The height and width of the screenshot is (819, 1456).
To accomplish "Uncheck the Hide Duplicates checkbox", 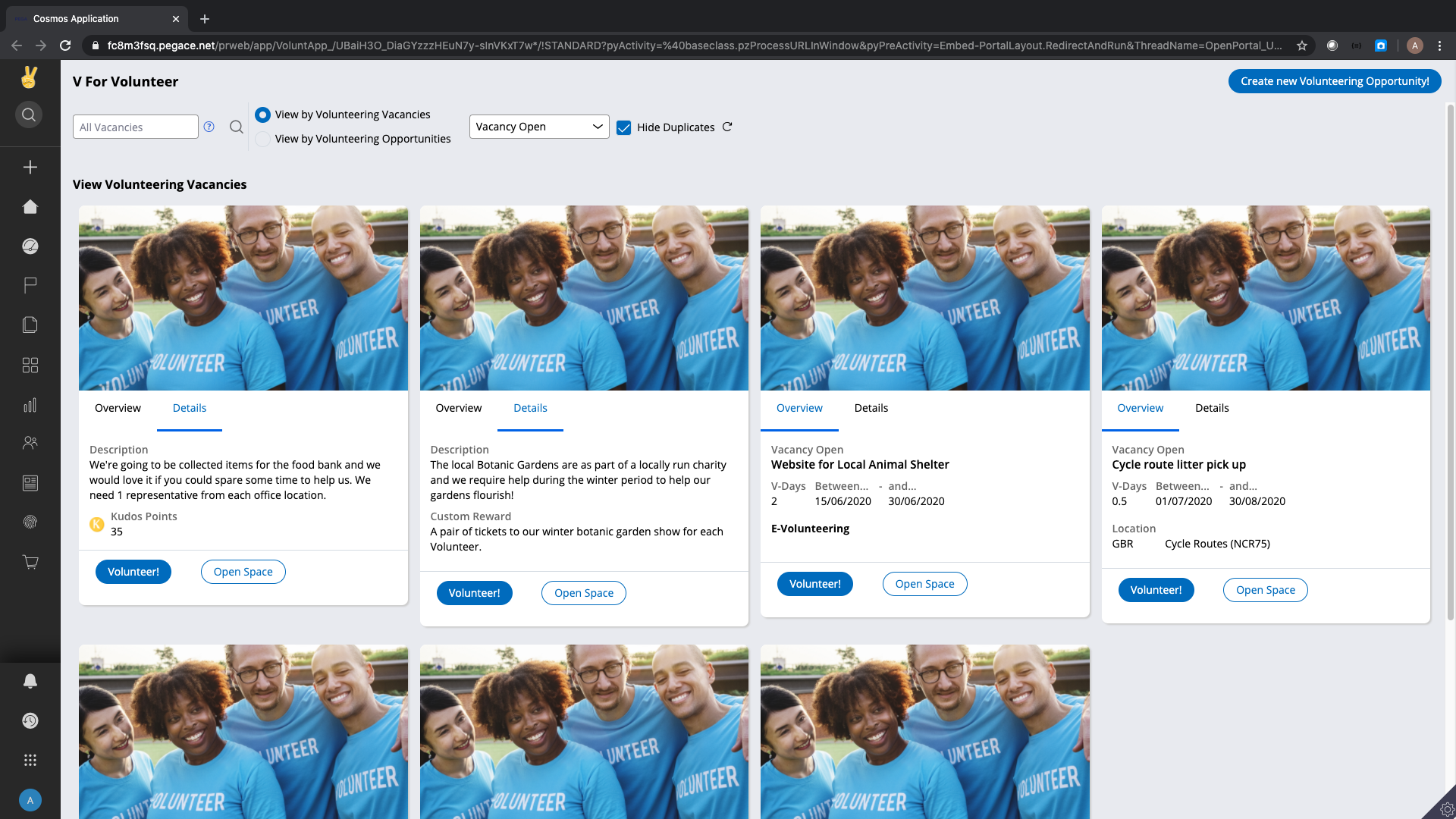I will coord(624,127).
